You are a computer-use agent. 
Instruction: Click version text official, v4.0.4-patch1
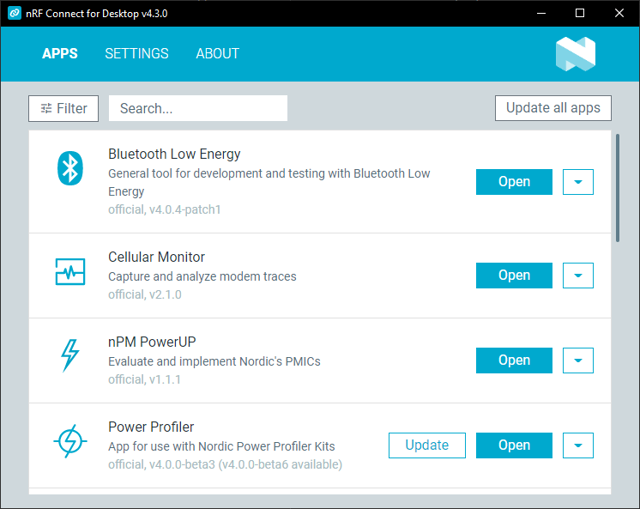tap(164, 209)
